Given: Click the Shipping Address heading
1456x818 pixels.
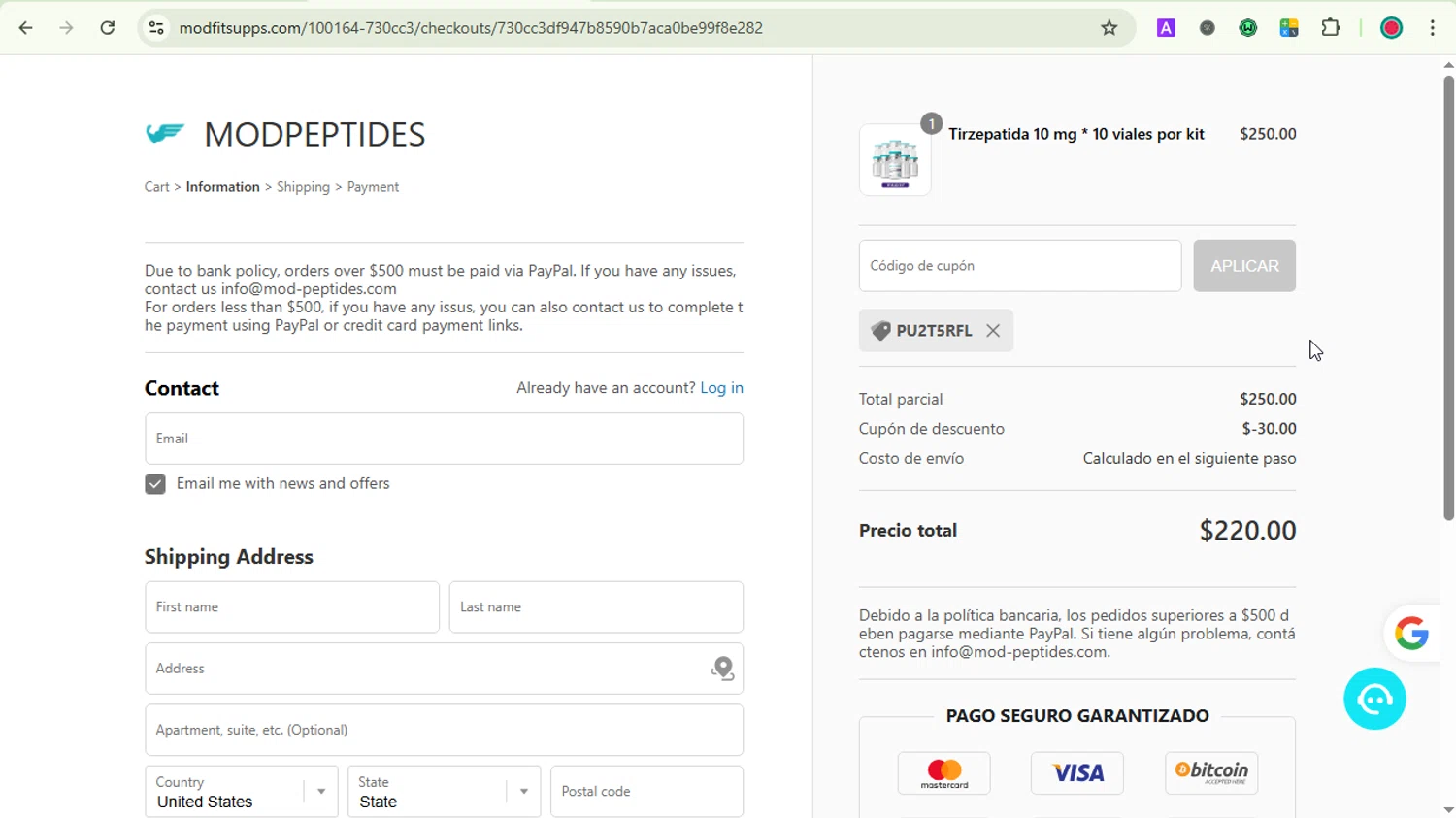Looking at the screenshot, I should tap(229, 557).
